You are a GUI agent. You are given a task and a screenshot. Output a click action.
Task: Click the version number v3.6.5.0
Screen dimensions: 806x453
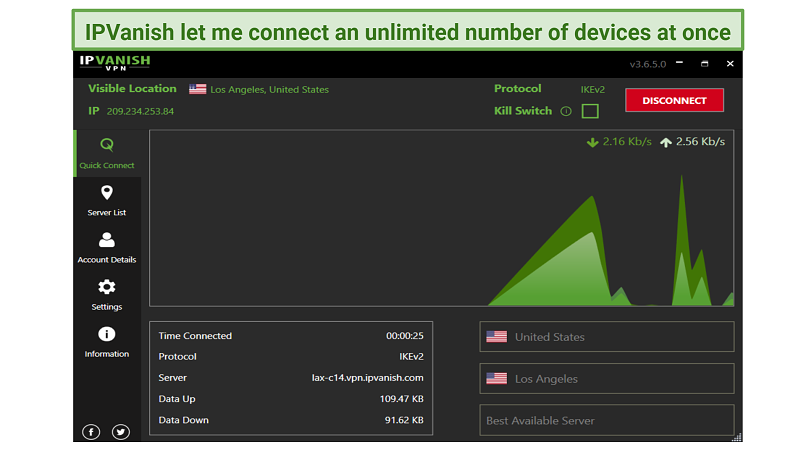click(648, 64)
